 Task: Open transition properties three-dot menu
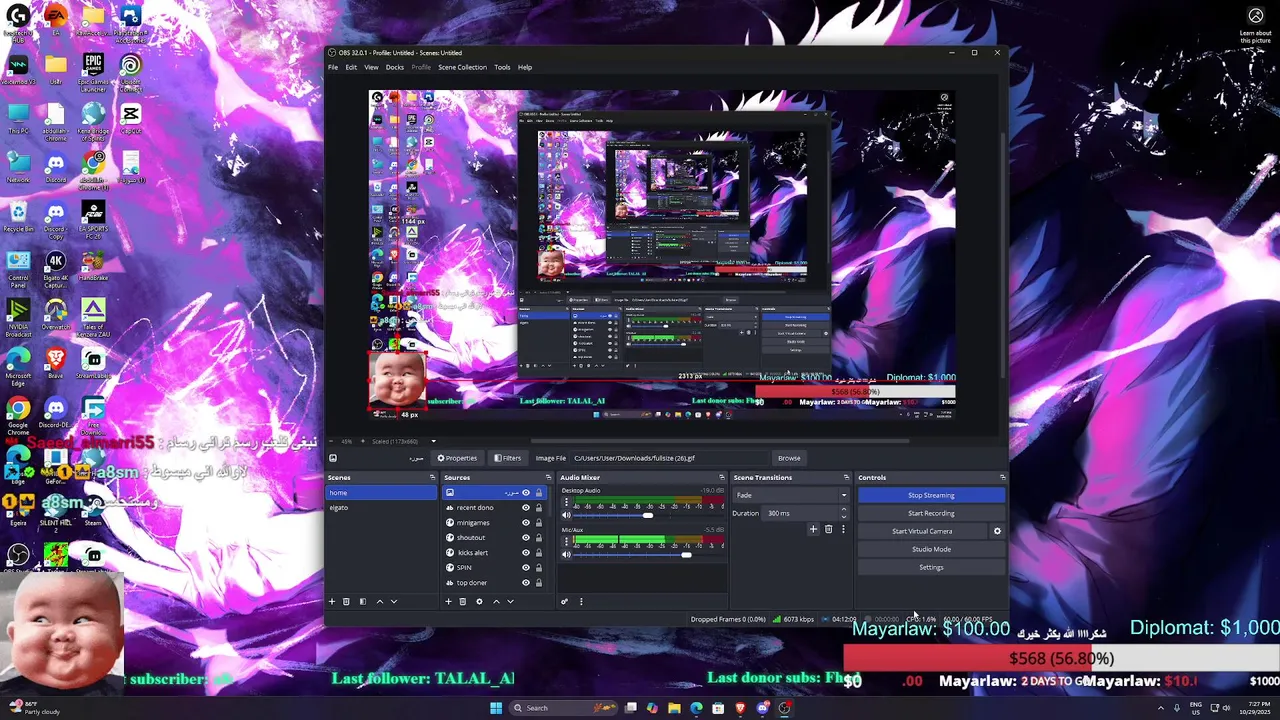[841, 529]
